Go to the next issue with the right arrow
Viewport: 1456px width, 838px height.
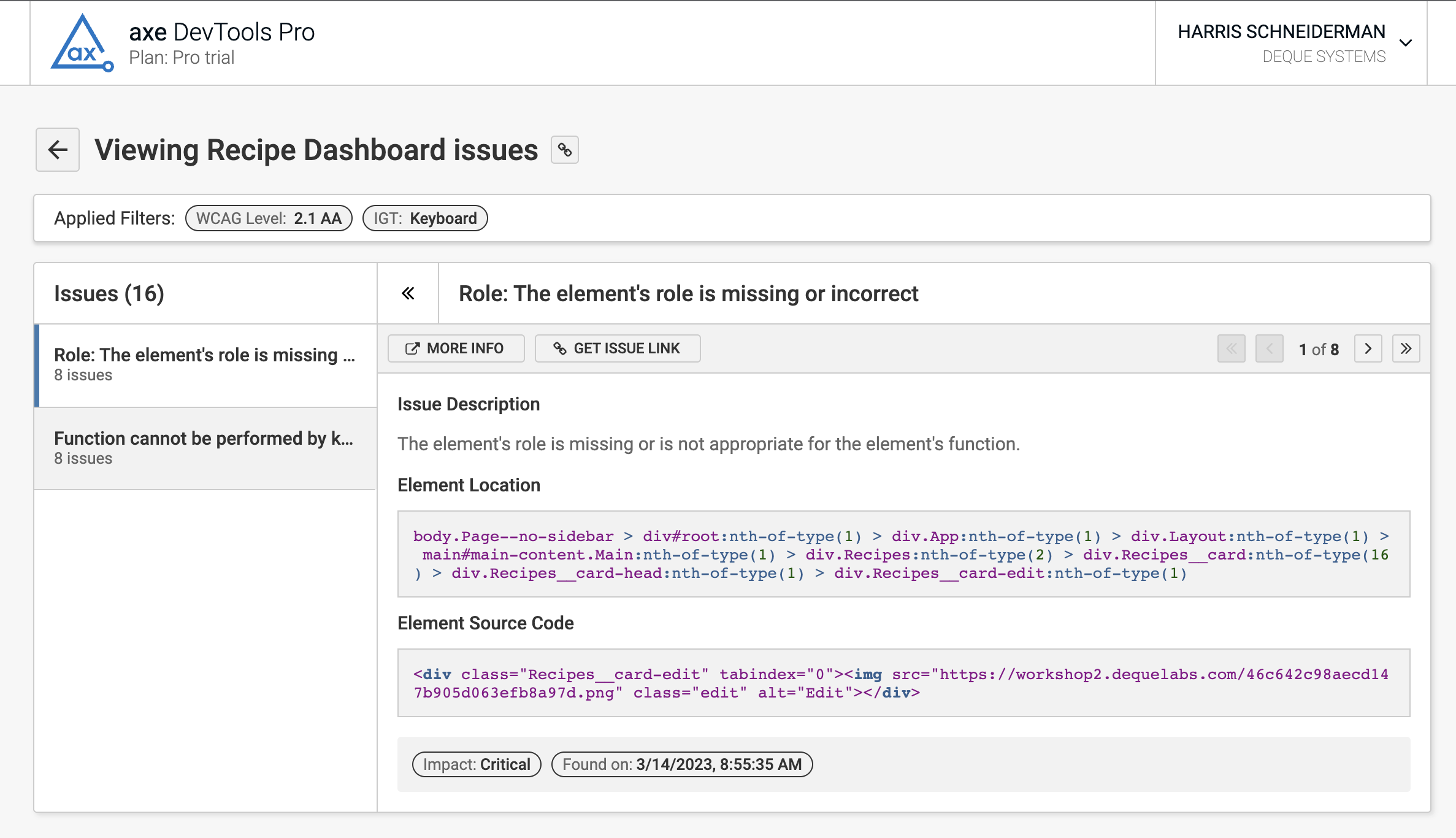[1368, 348]
